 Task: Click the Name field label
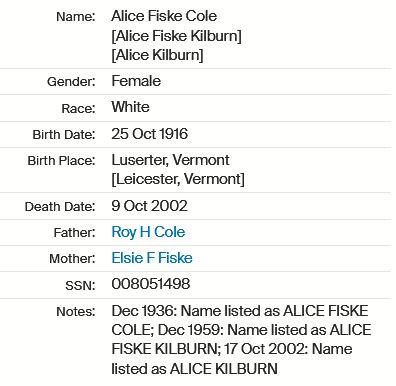76,16
